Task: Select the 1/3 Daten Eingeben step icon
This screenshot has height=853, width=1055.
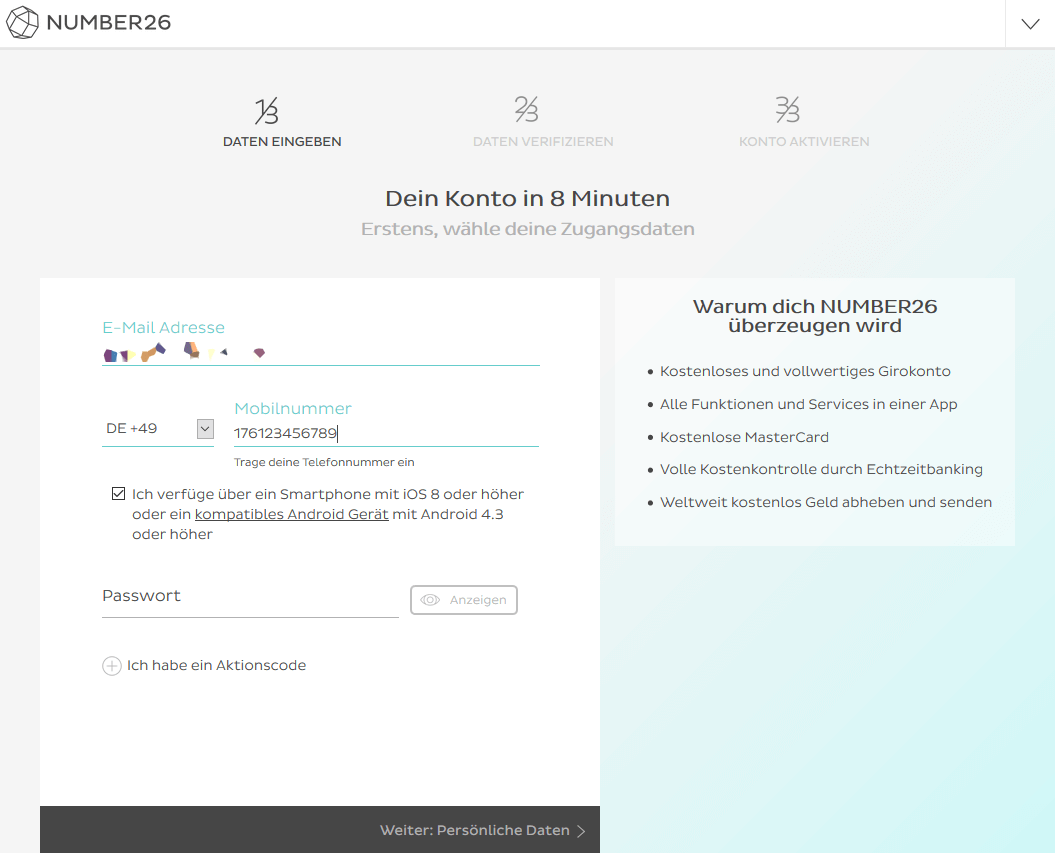Action: pos(266,110)
